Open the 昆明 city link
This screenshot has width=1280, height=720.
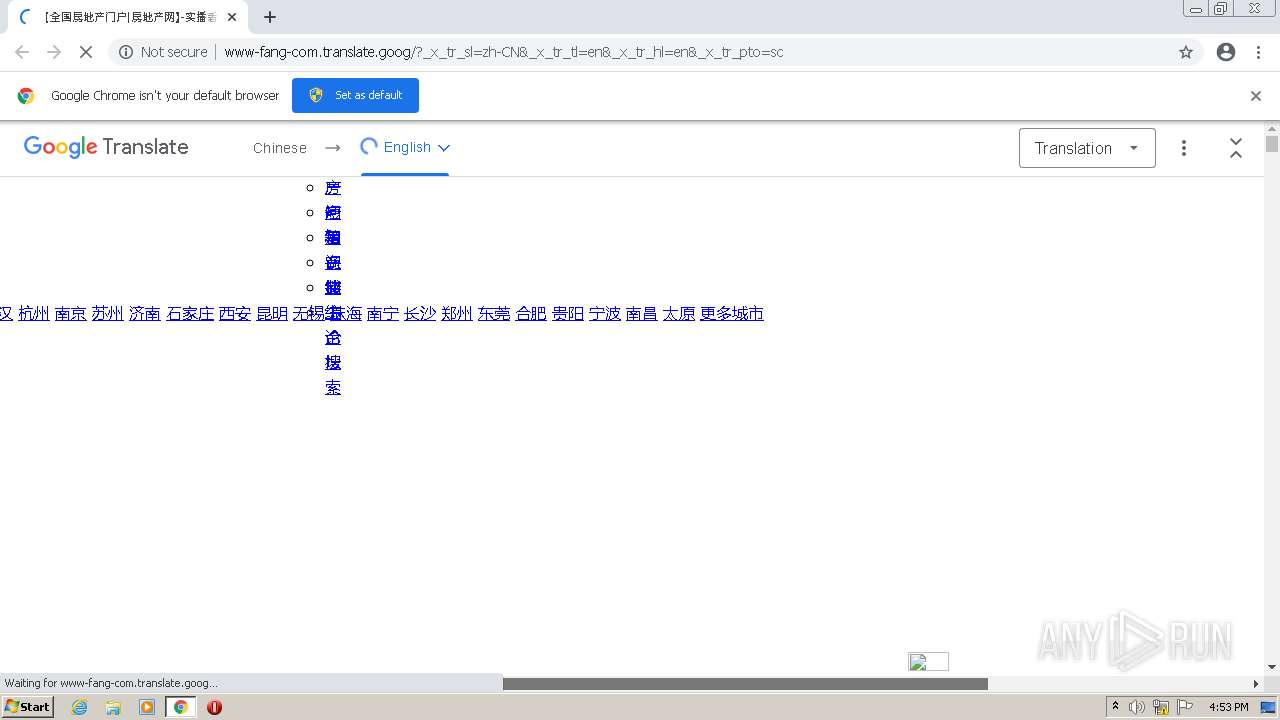[272, 314]
